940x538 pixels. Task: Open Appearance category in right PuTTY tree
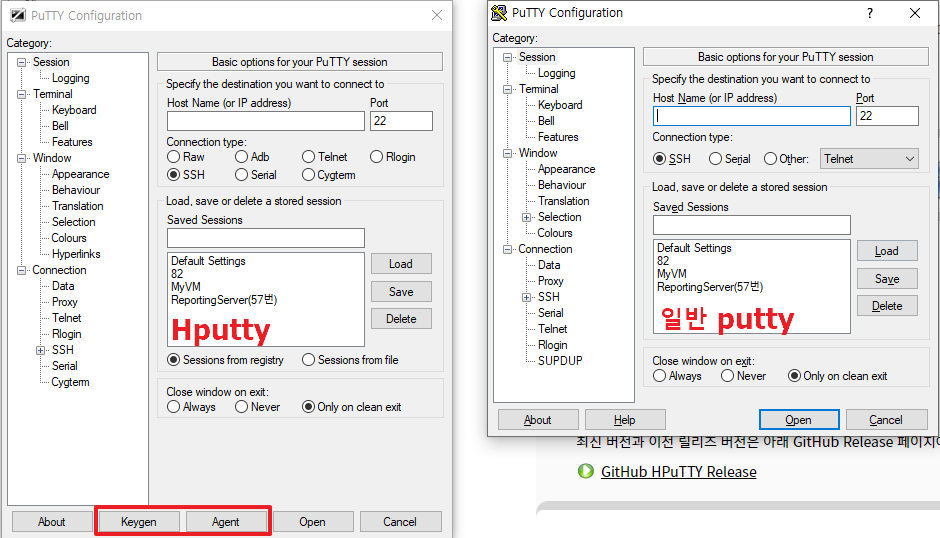click(x=567, y=169)
